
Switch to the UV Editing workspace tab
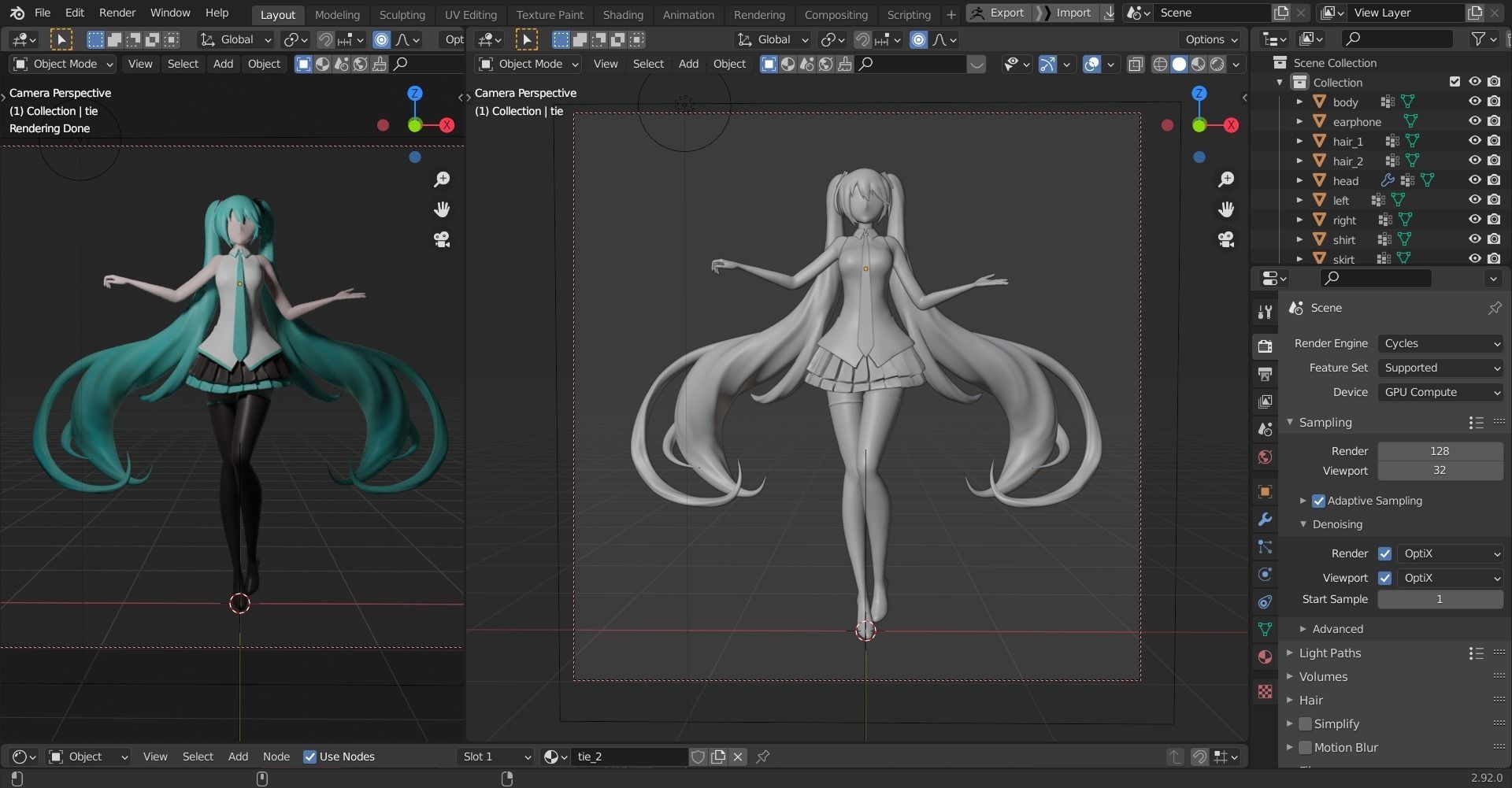click(470, 14)
